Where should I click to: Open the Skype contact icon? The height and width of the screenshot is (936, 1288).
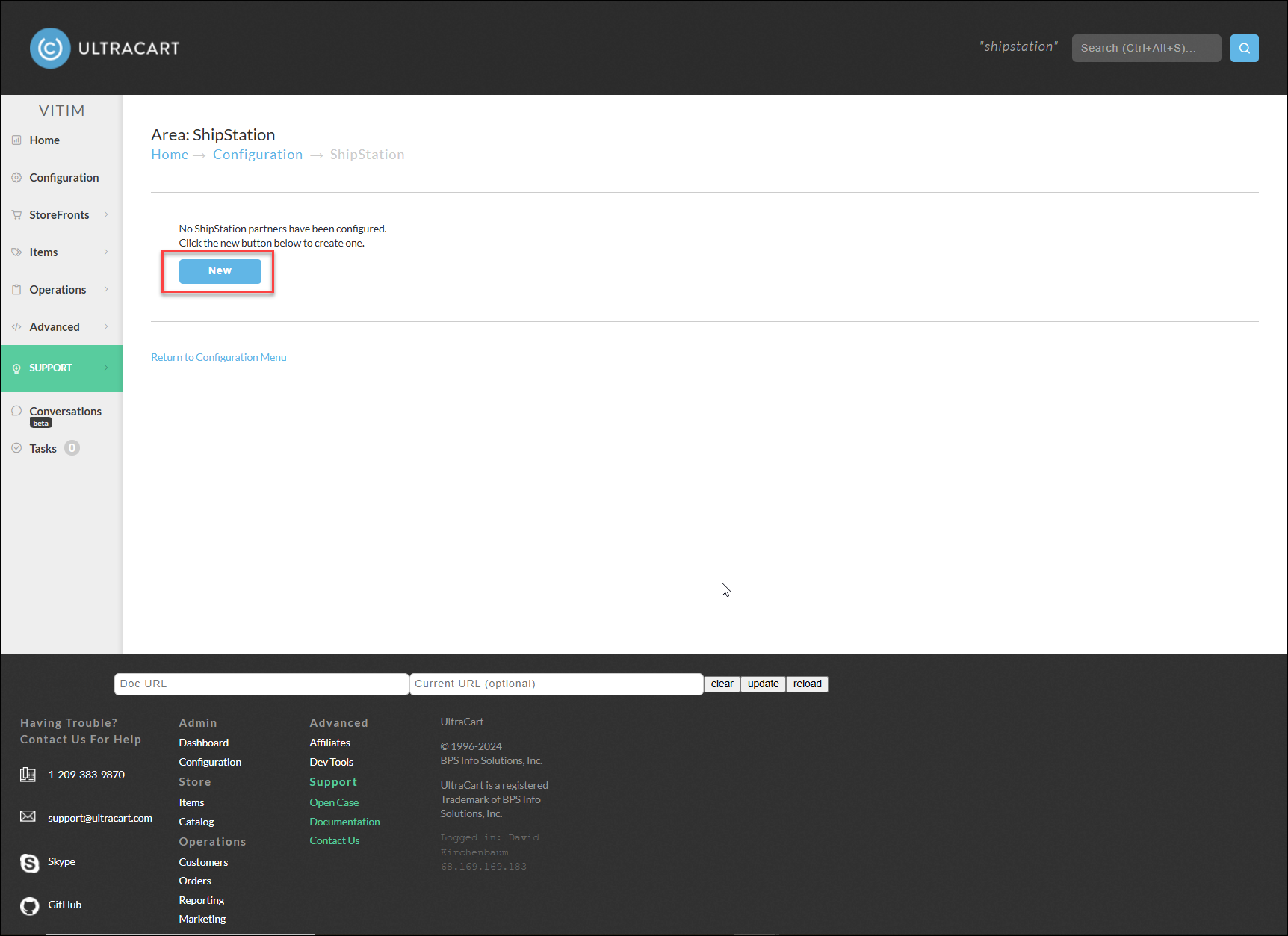(29, 863)
